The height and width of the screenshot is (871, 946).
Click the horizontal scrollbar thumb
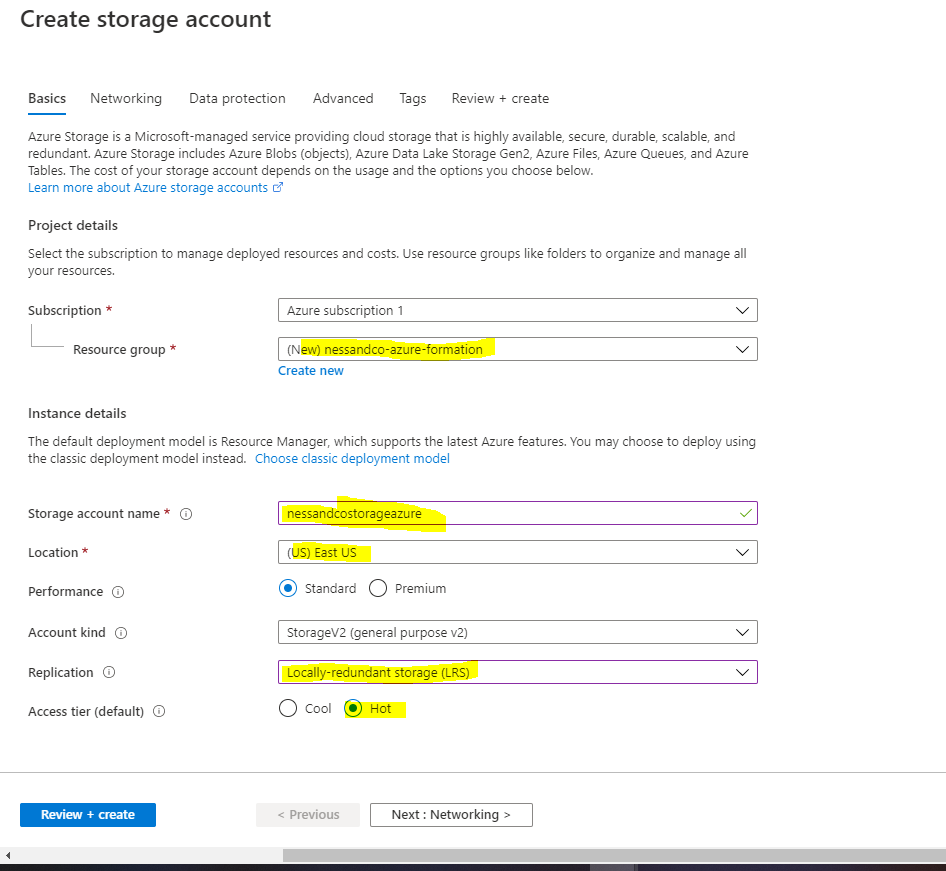[614, 855]
